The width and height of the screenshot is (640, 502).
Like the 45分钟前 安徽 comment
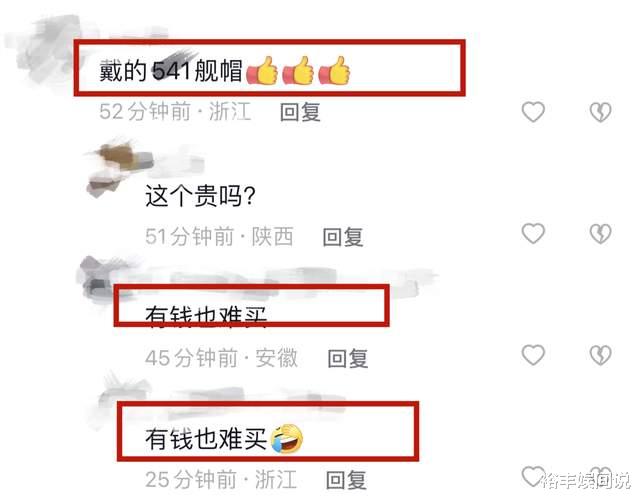533,355
